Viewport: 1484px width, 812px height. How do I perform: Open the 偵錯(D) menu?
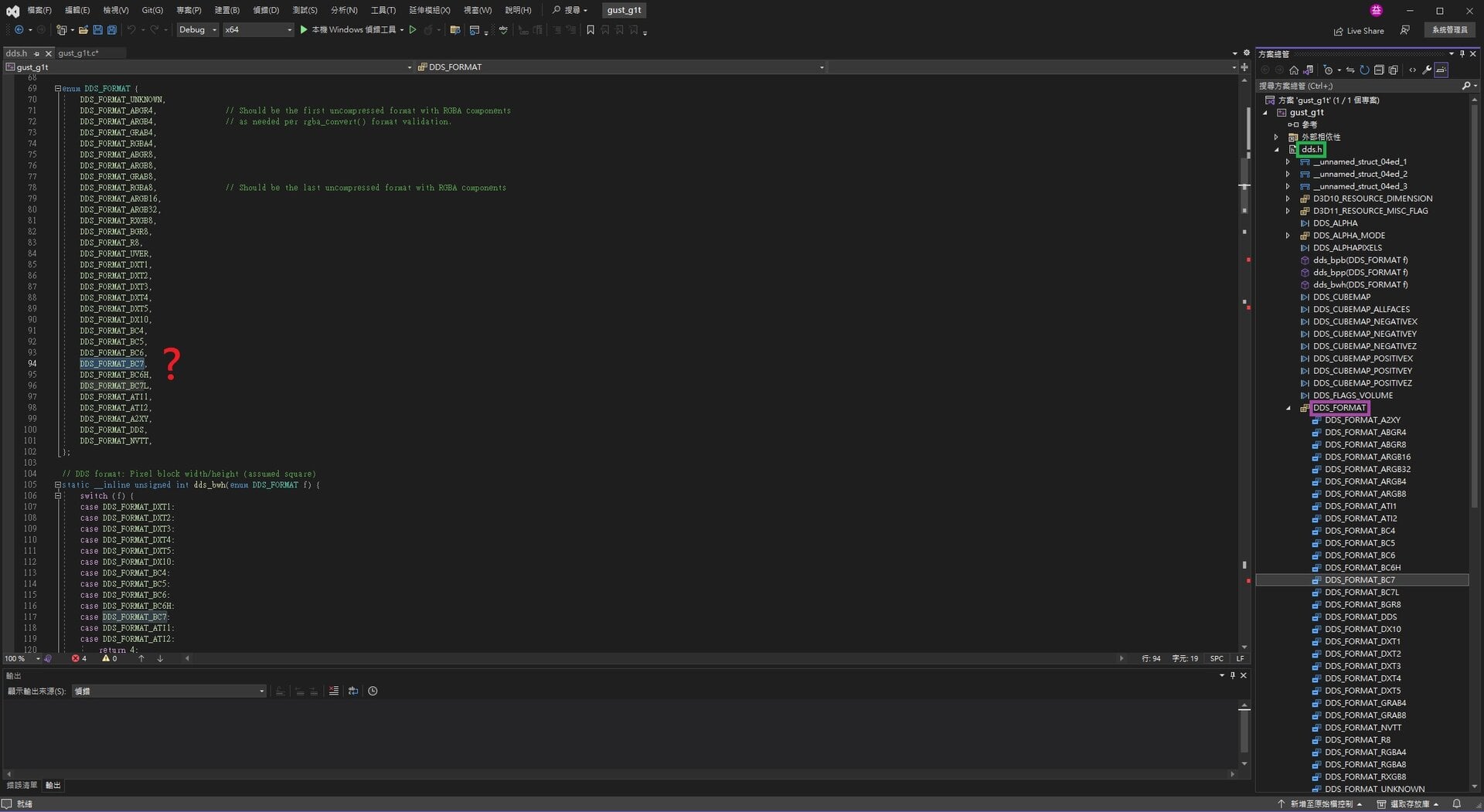(x=266, y=10)
